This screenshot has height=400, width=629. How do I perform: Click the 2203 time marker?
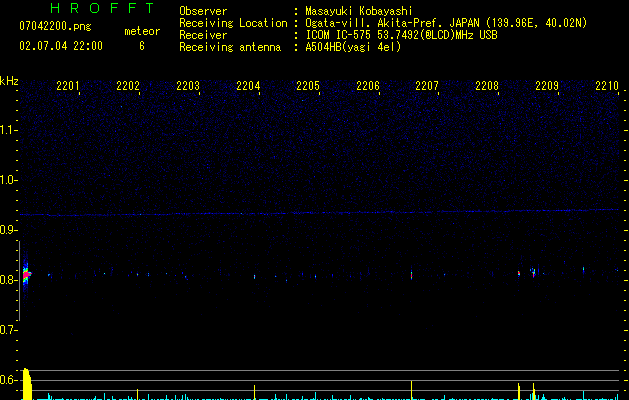(x=188, y=86)
